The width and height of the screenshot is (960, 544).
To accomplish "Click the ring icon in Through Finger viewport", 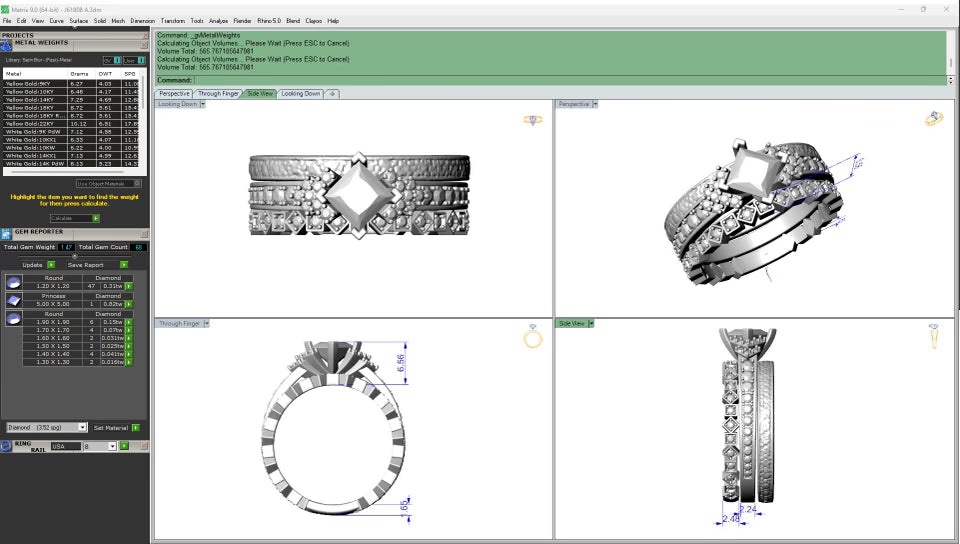I will [533, 337].
